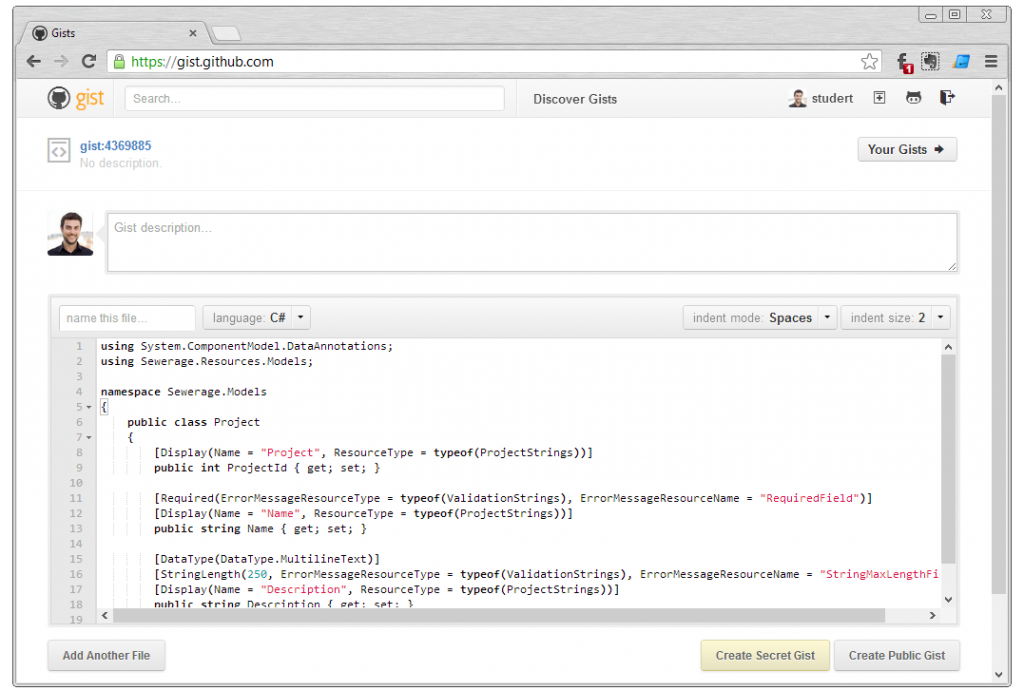The image size is (1024, 691).
Task: Click code editor scroll right arrow
Action: point(932,615)
